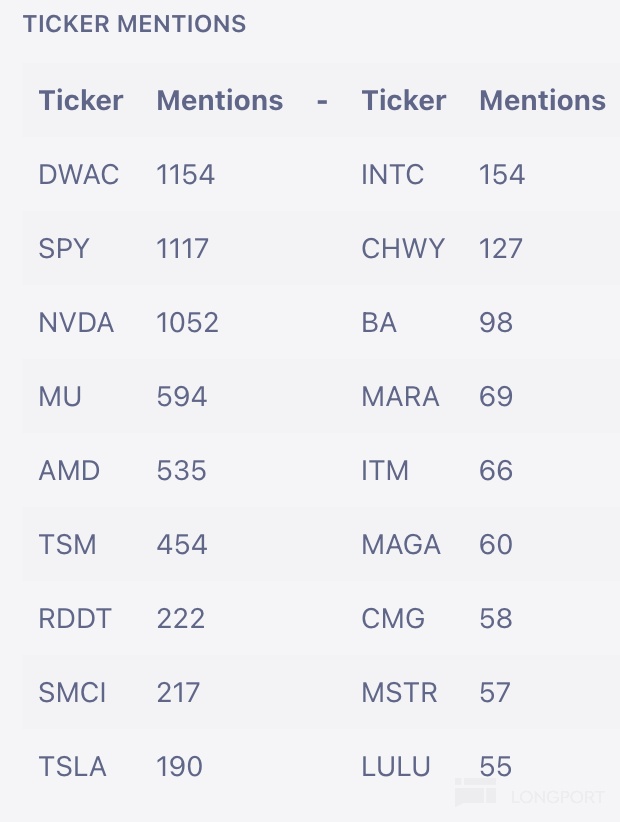Select the ITM ticker
This screenshot has height=822, width=620.
tap(385, 471)
